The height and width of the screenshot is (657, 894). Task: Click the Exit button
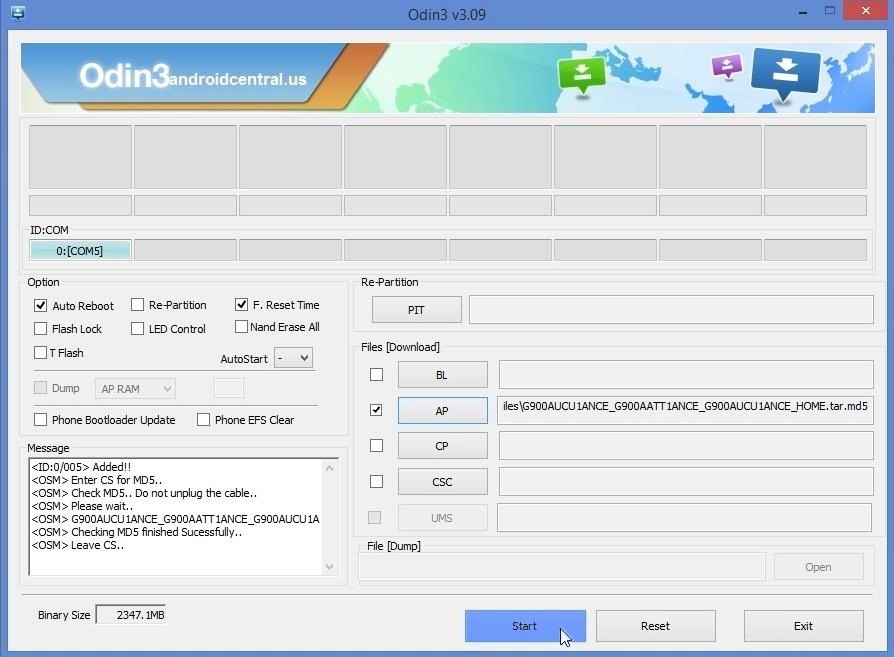click(803, 626)
